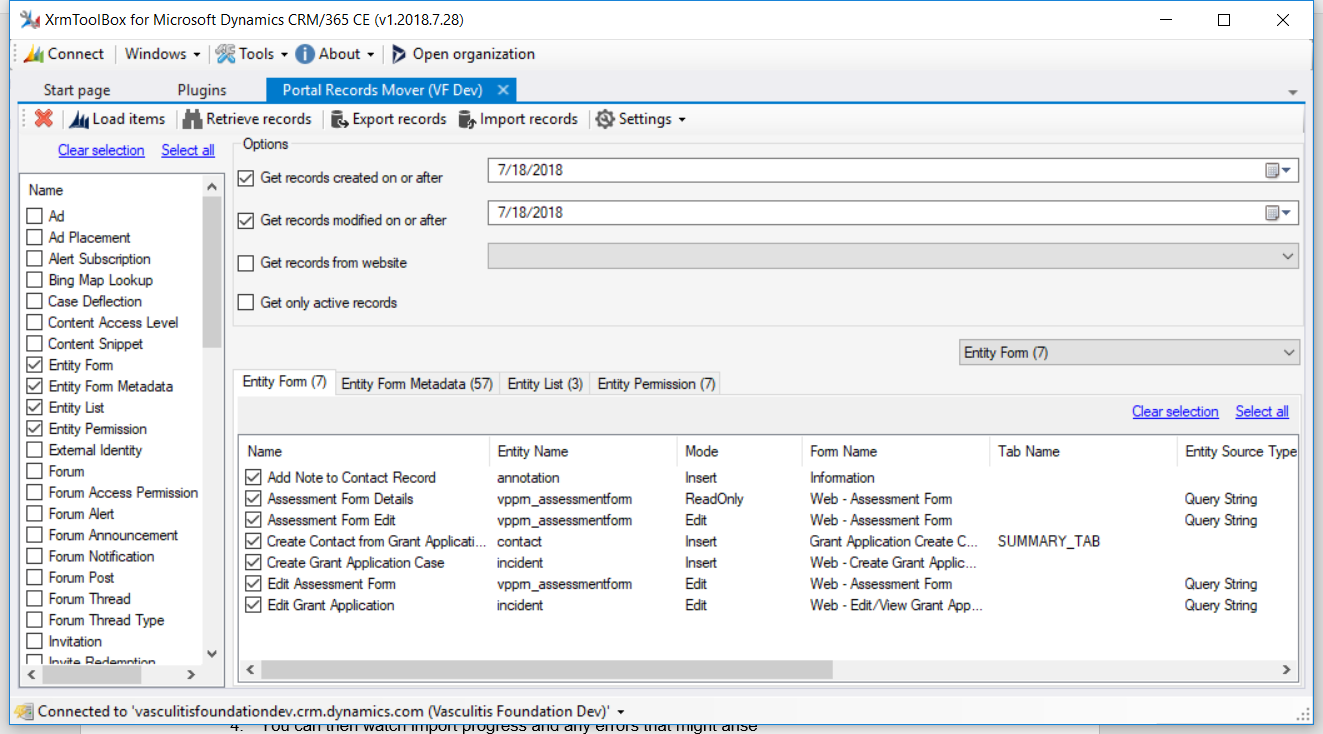Open the Entity List (3) tab
The width and height of the screenshot is (1323, 734).
(x=545, y=384)
